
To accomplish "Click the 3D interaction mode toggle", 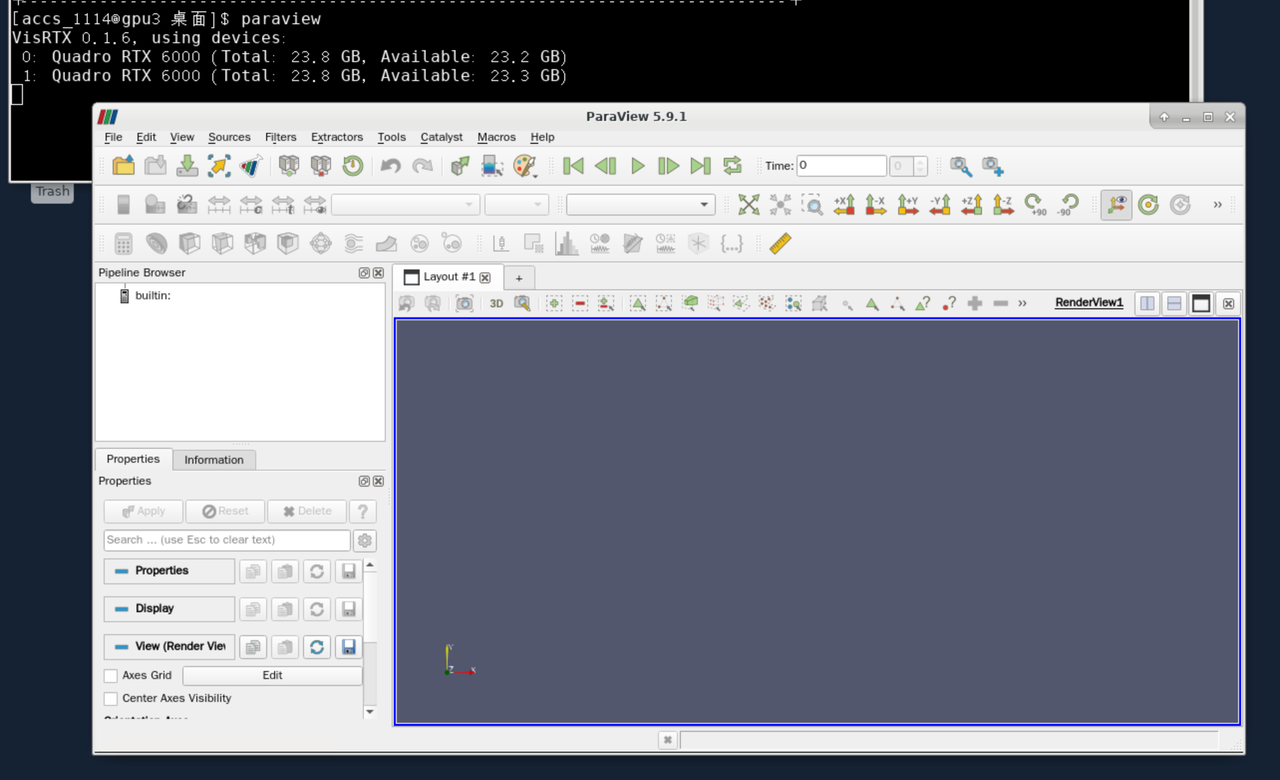I will pos(496,303).
